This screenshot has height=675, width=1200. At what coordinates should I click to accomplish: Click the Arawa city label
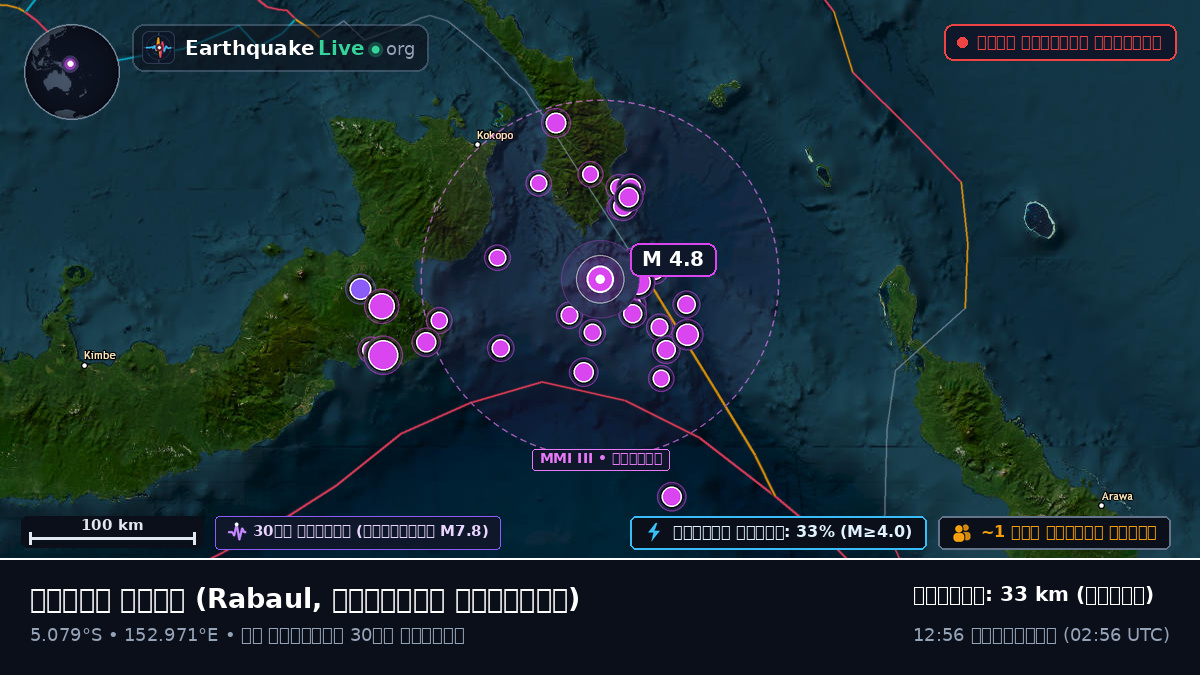pos(1117,496)
